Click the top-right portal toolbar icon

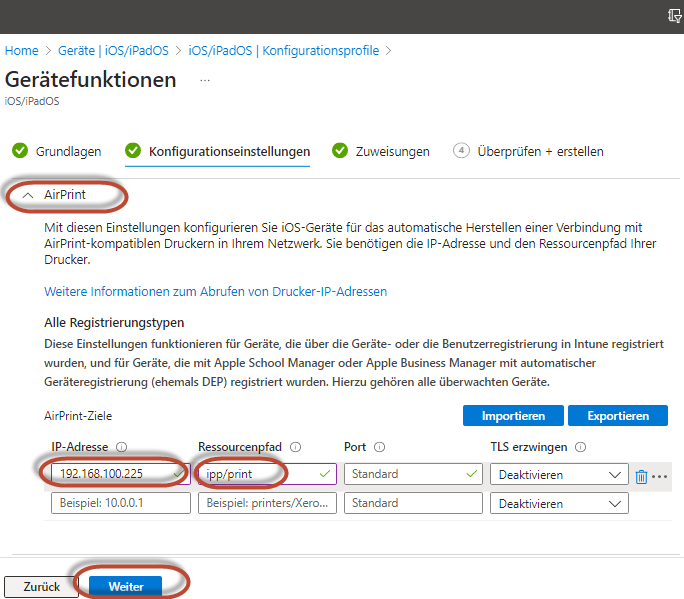click(x=675, y=16)
